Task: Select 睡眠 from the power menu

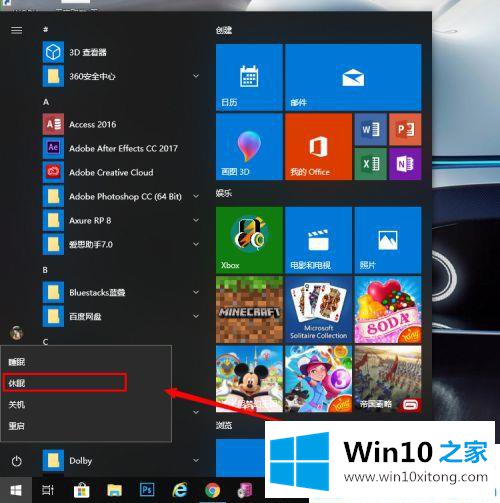Action: (x=86, y=362)
